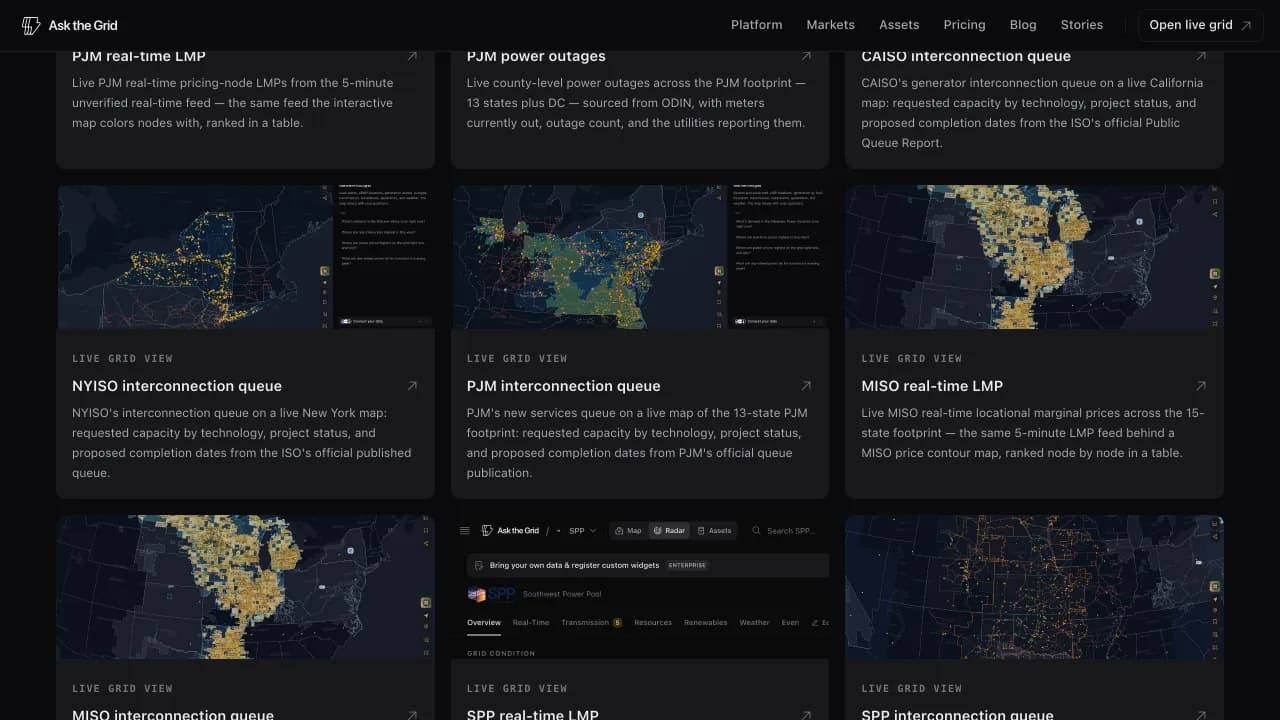Open the MISO real-time LMP title

(x=932, y=386)
